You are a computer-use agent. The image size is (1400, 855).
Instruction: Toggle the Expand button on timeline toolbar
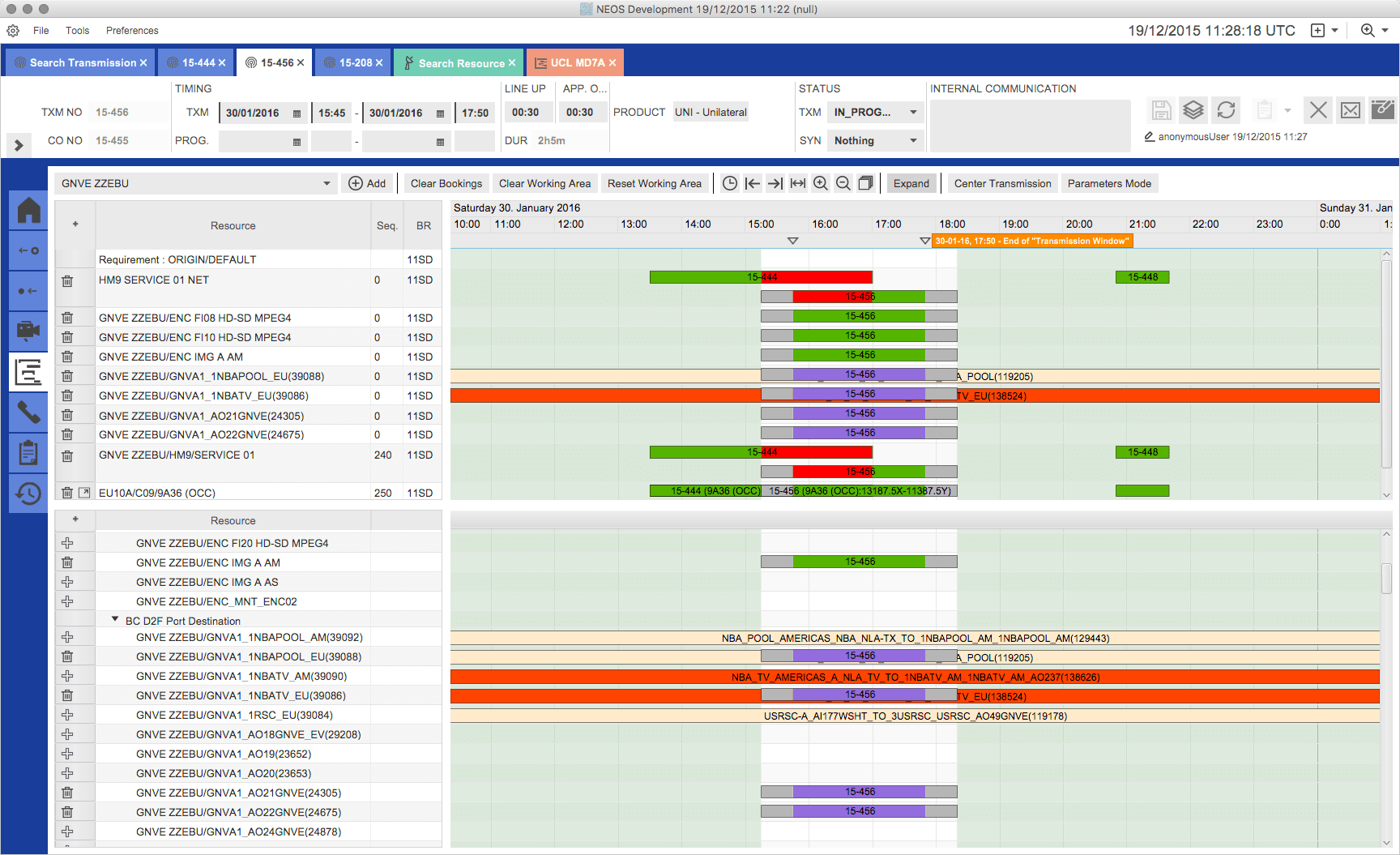[x=911, y=184]
